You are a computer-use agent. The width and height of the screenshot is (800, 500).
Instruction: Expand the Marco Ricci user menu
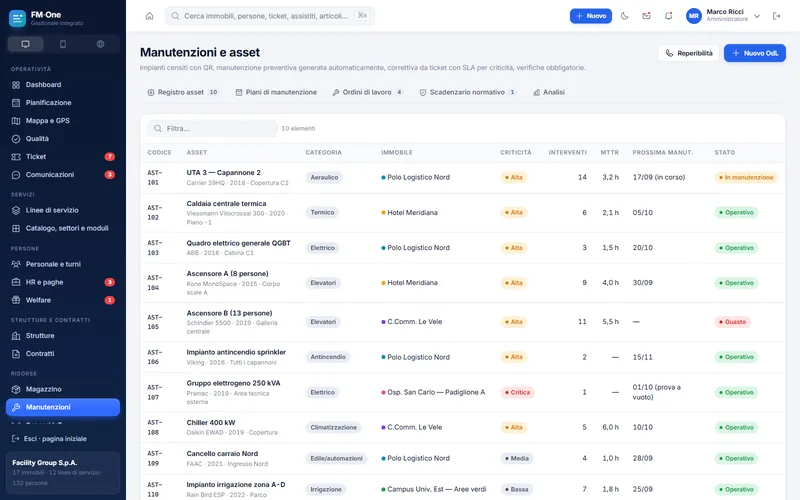(723, 16)
